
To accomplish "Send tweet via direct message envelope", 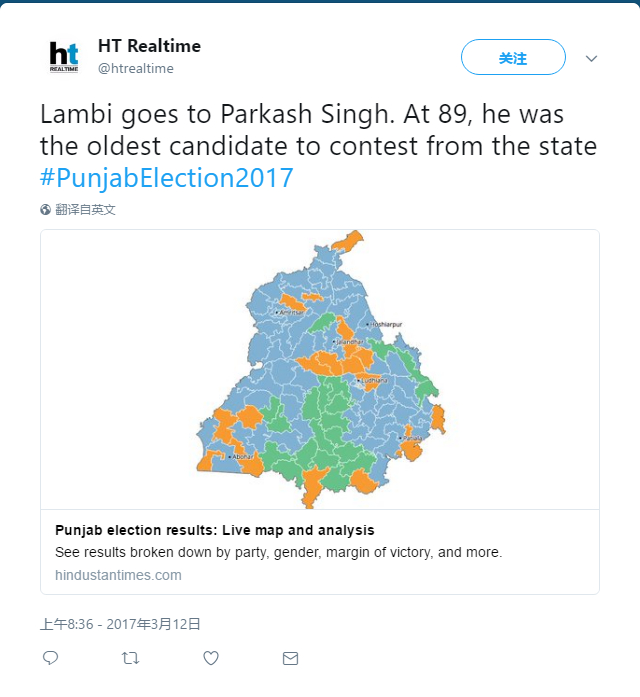I will point(290,658).
